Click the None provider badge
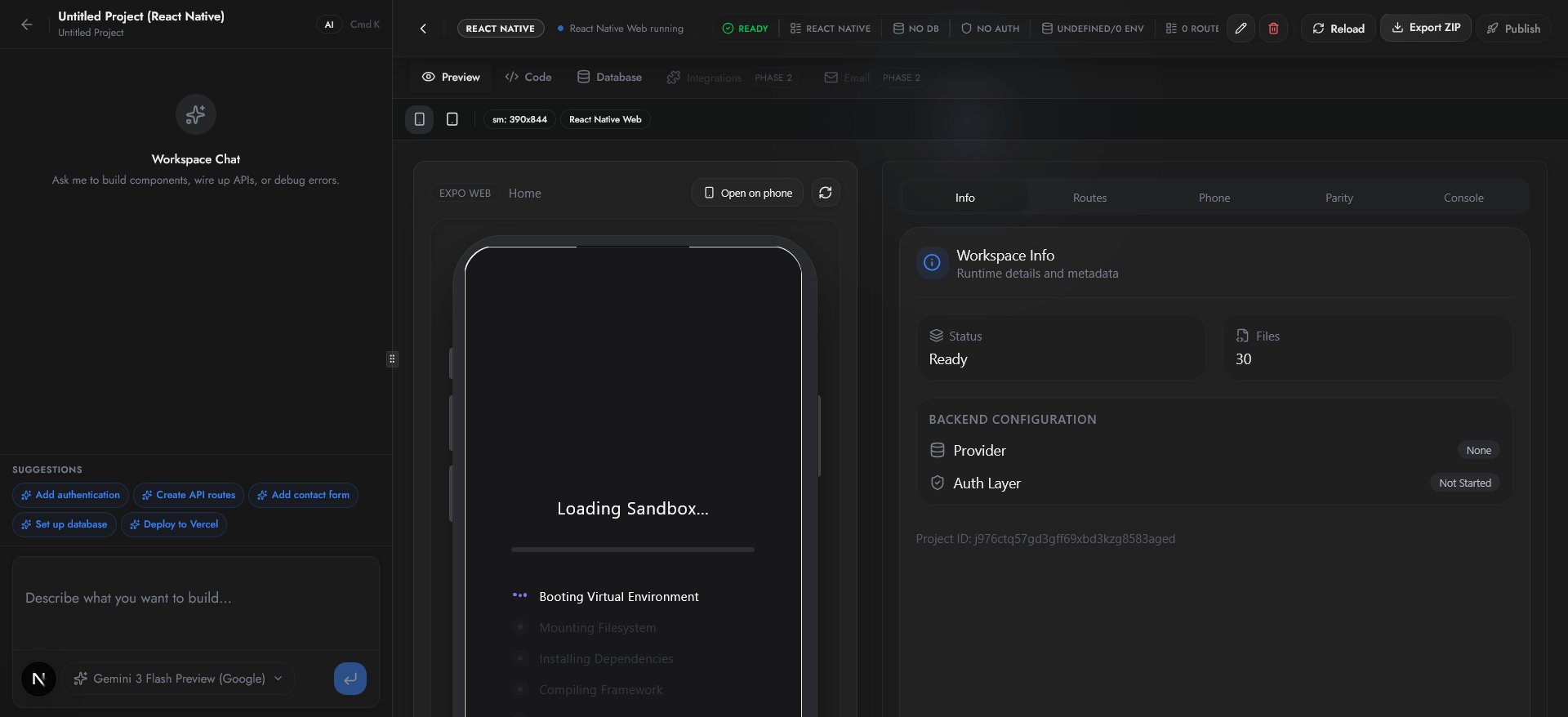Screen dimensions: 1568x717 pyautogui.click(x=1478, y=450)
